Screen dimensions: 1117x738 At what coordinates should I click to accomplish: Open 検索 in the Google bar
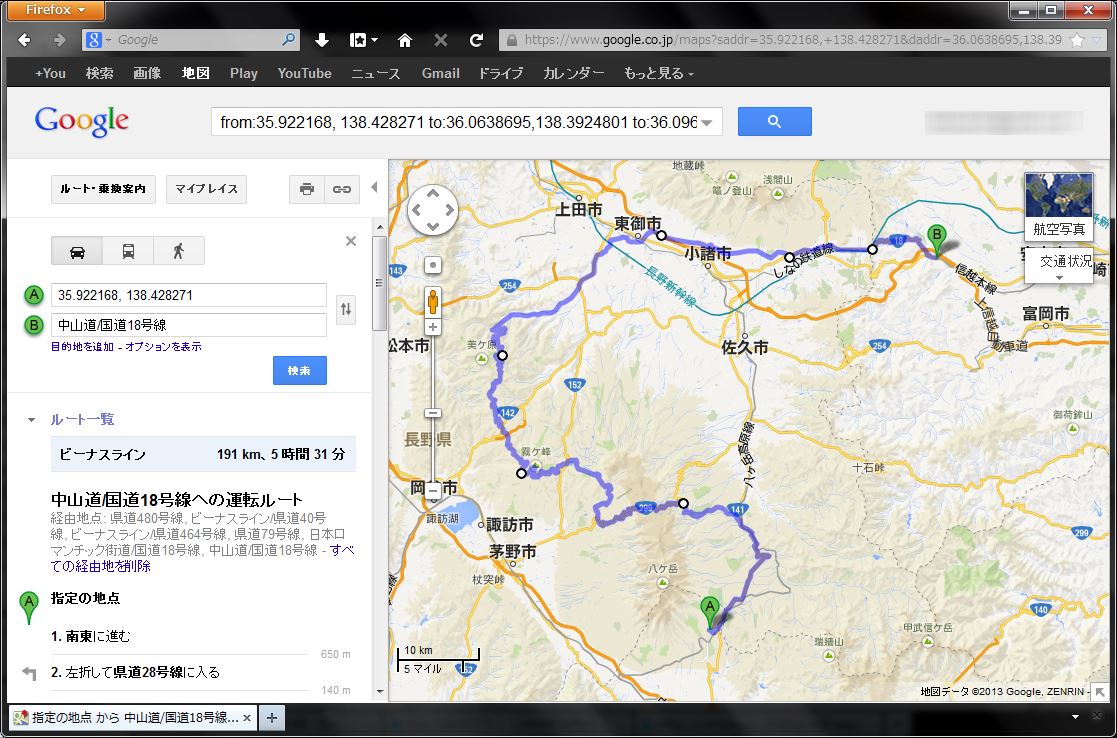(100, 73)
